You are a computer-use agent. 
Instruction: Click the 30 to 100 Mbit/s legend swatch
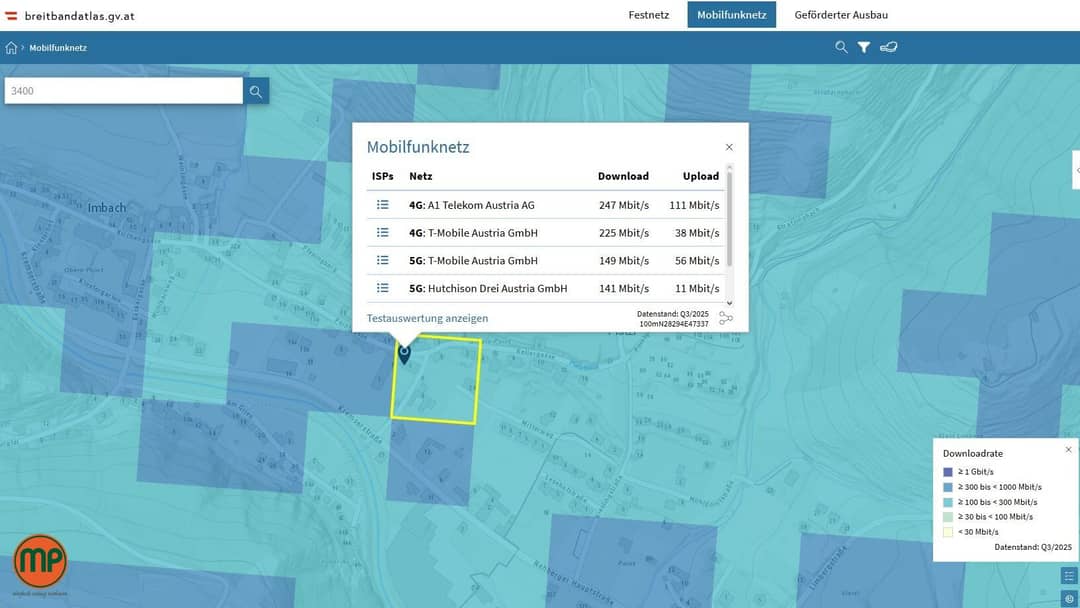tap(948, 516)
